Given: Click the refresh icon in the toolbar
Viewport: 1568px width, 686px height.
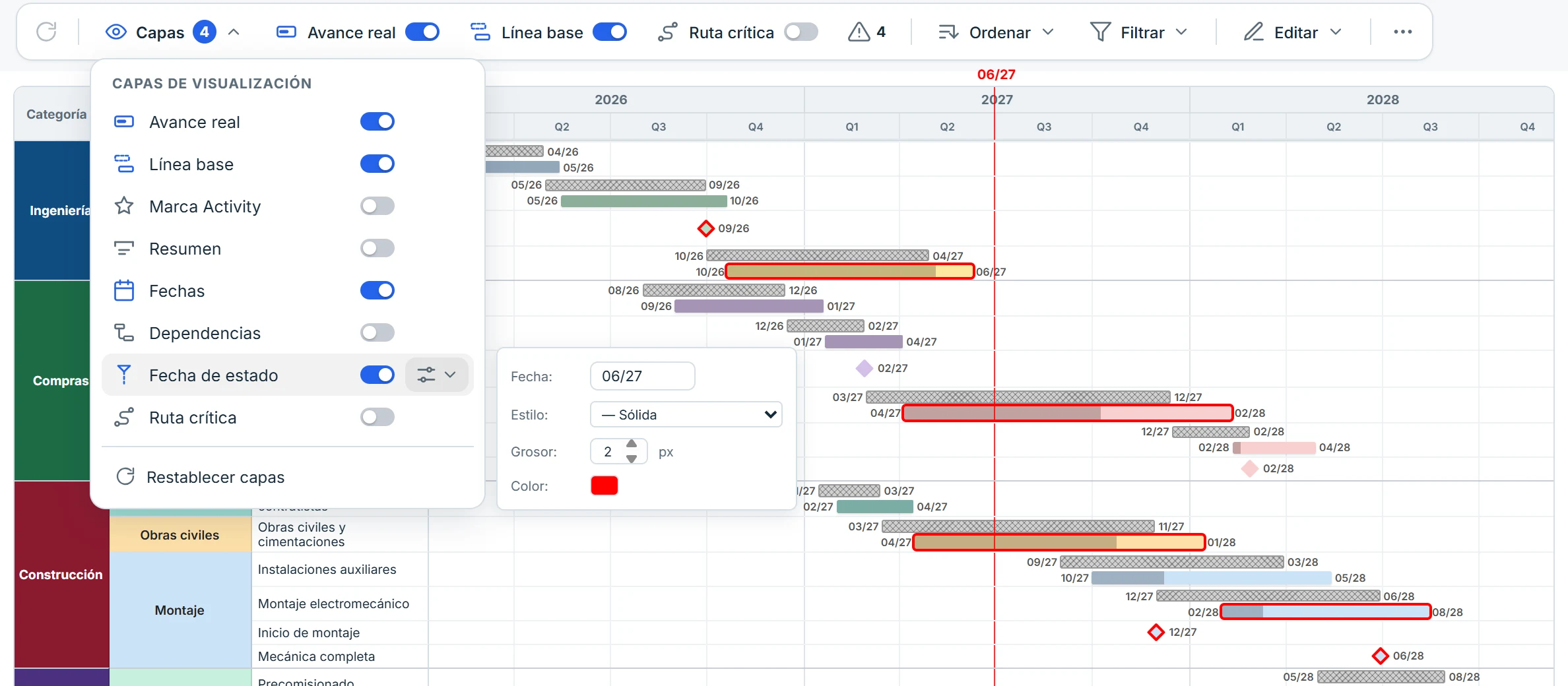Looking at the screenshot, I should 46,32.
